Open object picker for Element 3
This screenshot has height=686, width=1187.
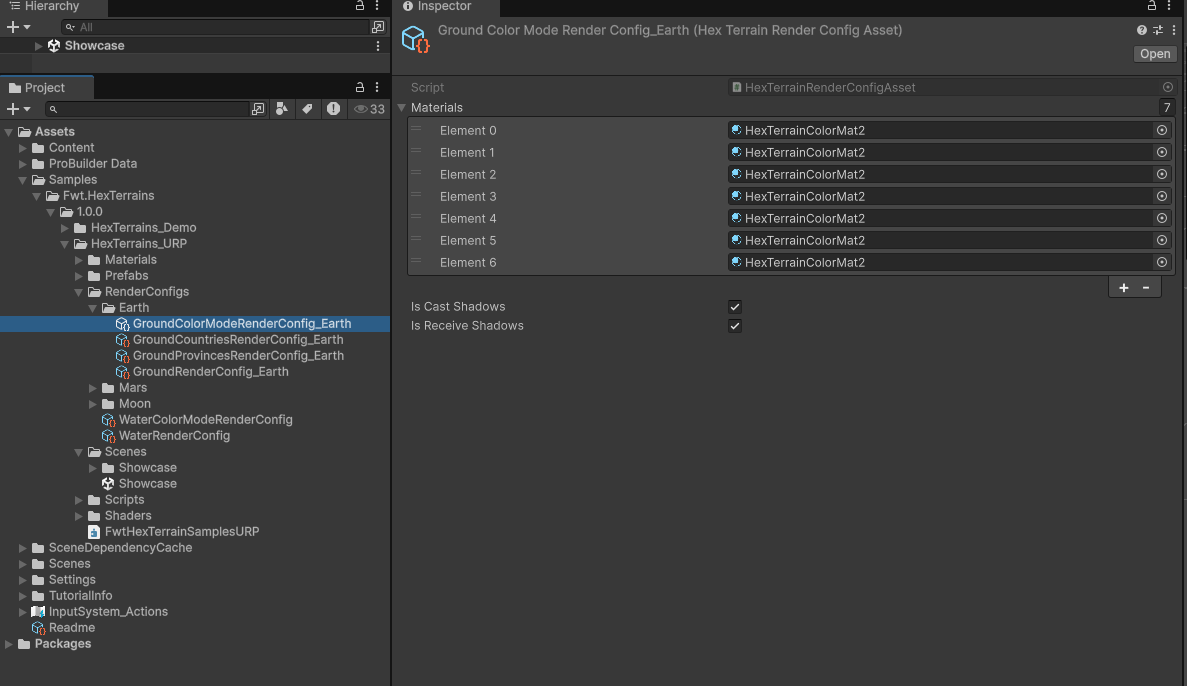click(1162, 196)
